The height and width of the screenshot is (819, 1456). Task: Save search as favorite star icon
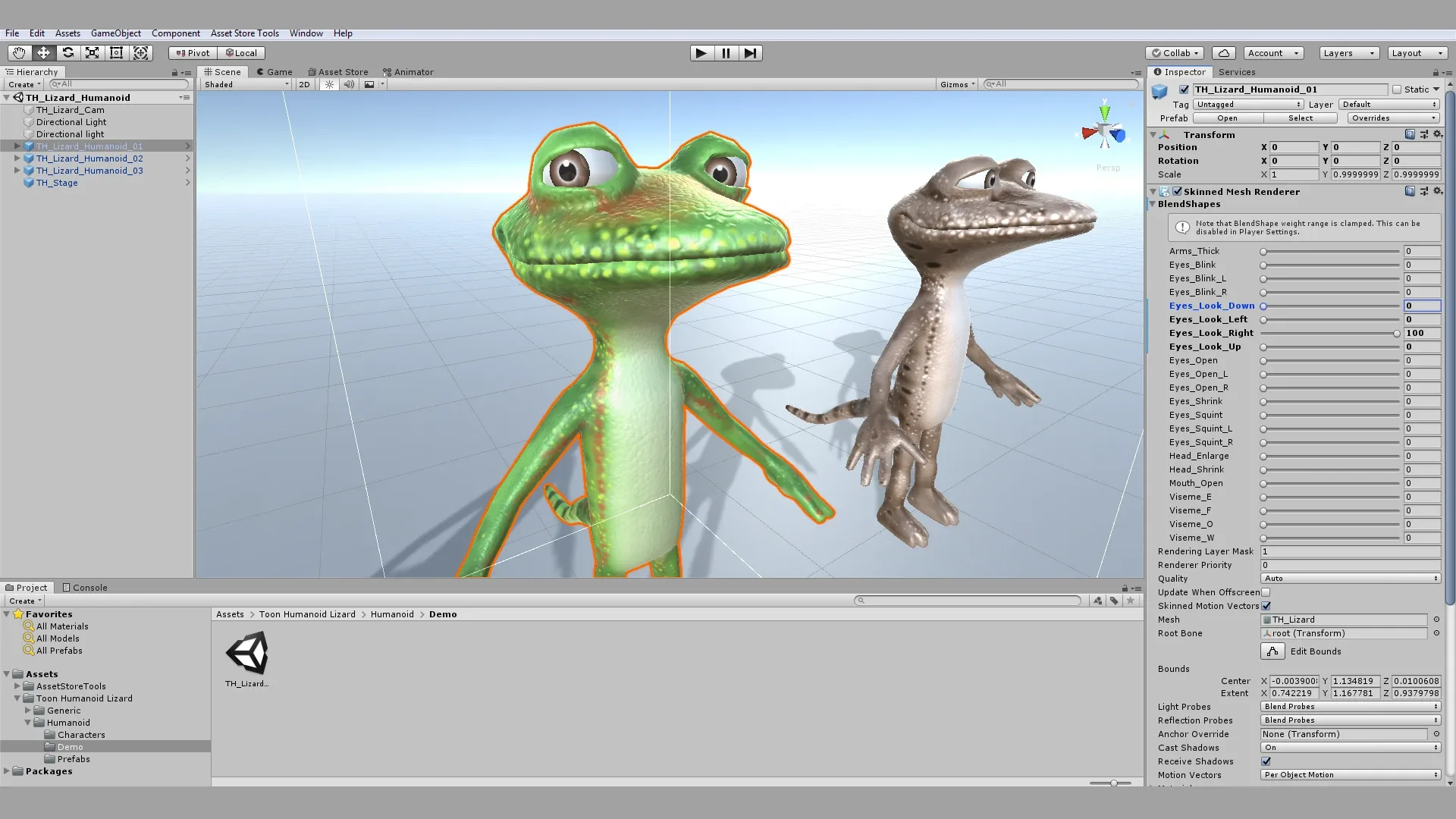(1131, 601)
